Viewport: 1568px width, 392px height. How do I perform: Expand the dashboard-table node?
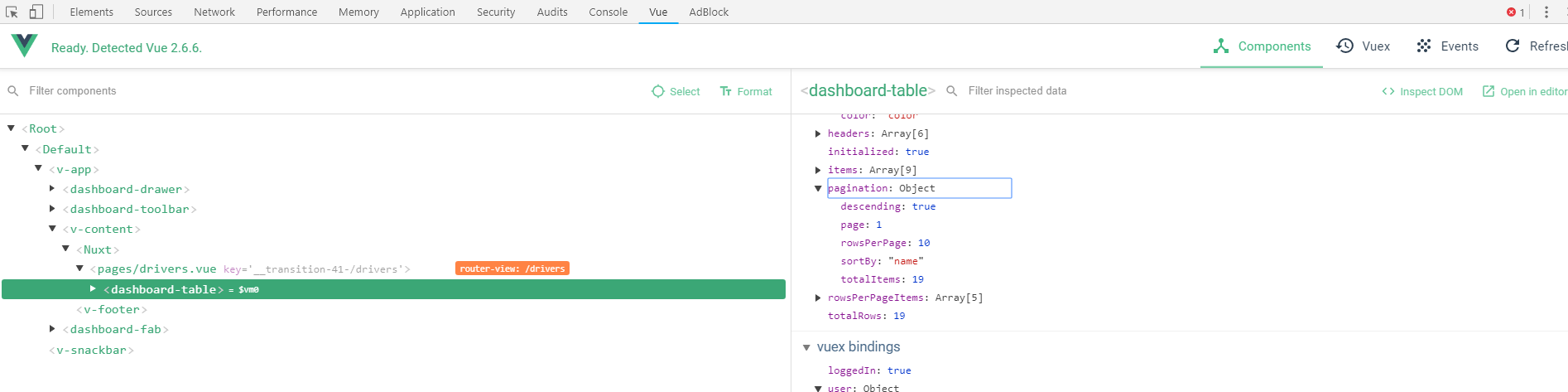pos(93,288)
